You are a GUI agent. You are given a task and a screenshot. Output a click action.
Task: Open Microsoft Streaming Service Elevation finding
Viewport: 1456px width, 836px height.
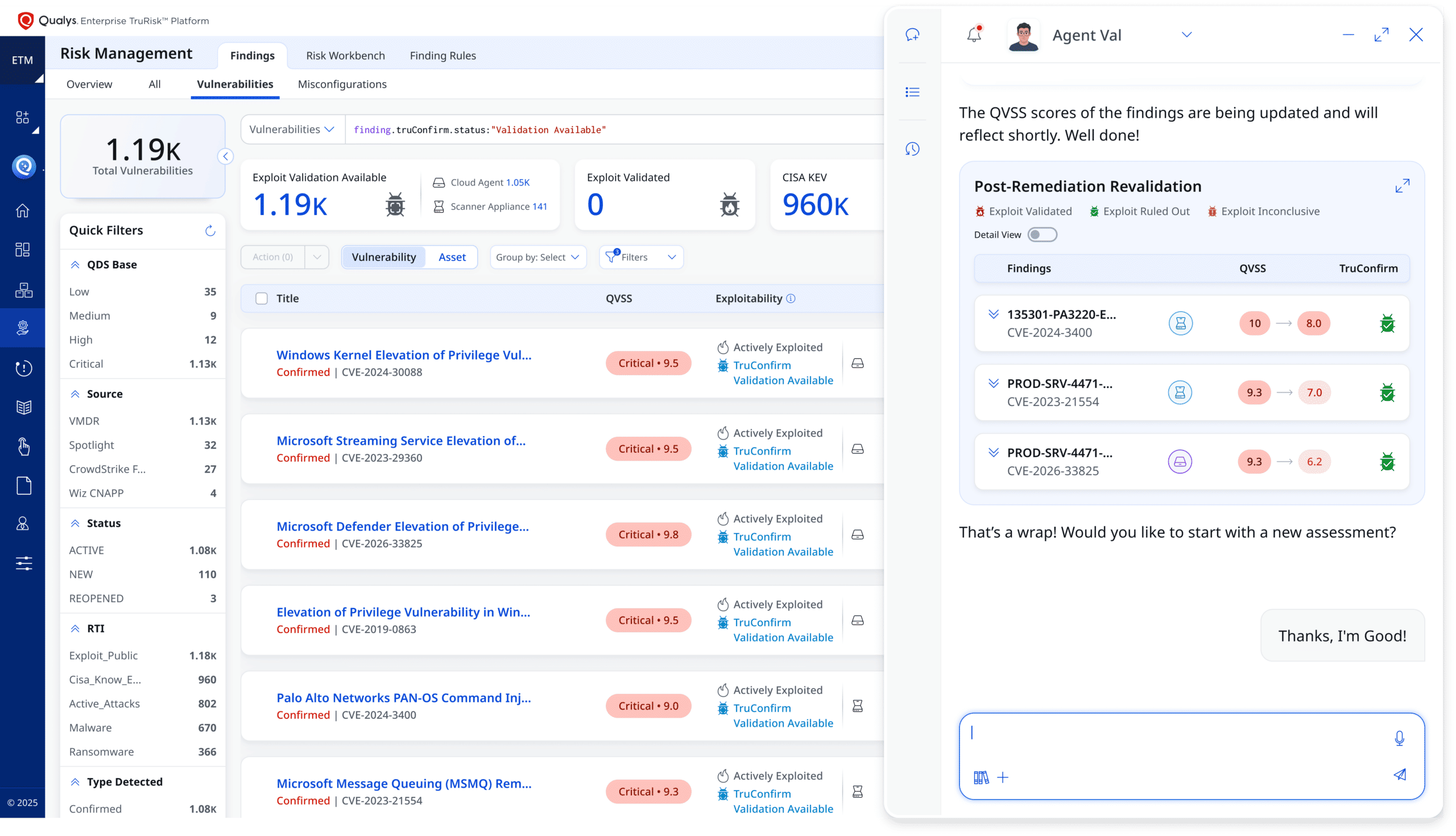(x=401, y=440)
